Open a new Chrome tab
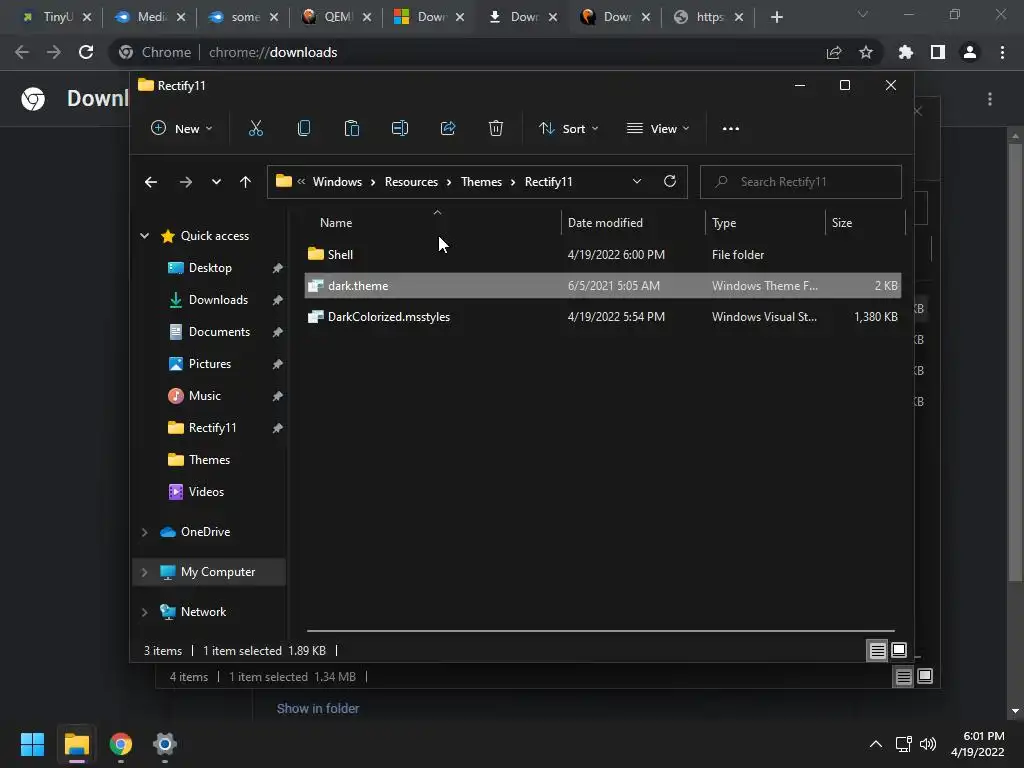This screenshot has height=768, width=1024. point(776,17)
